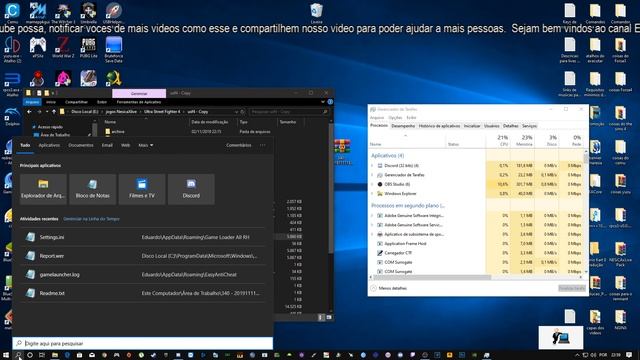Open the Explorador de Arquivos app tile
640x360 pixels.
click(43, 189)
